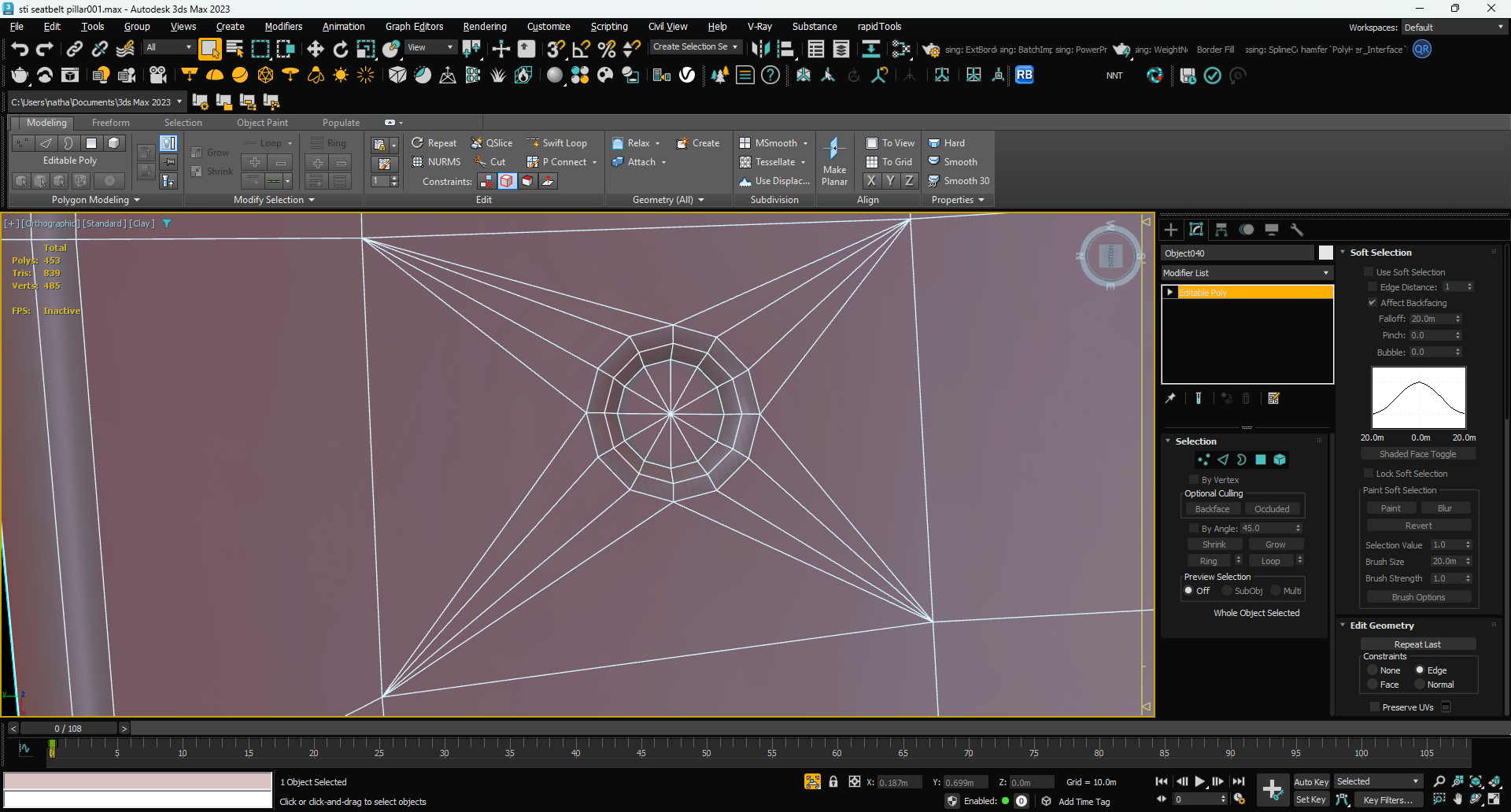Open the Create Selection Set dropdown
Viewport: 1511px width, 812px height.
[x=696, y=46]
